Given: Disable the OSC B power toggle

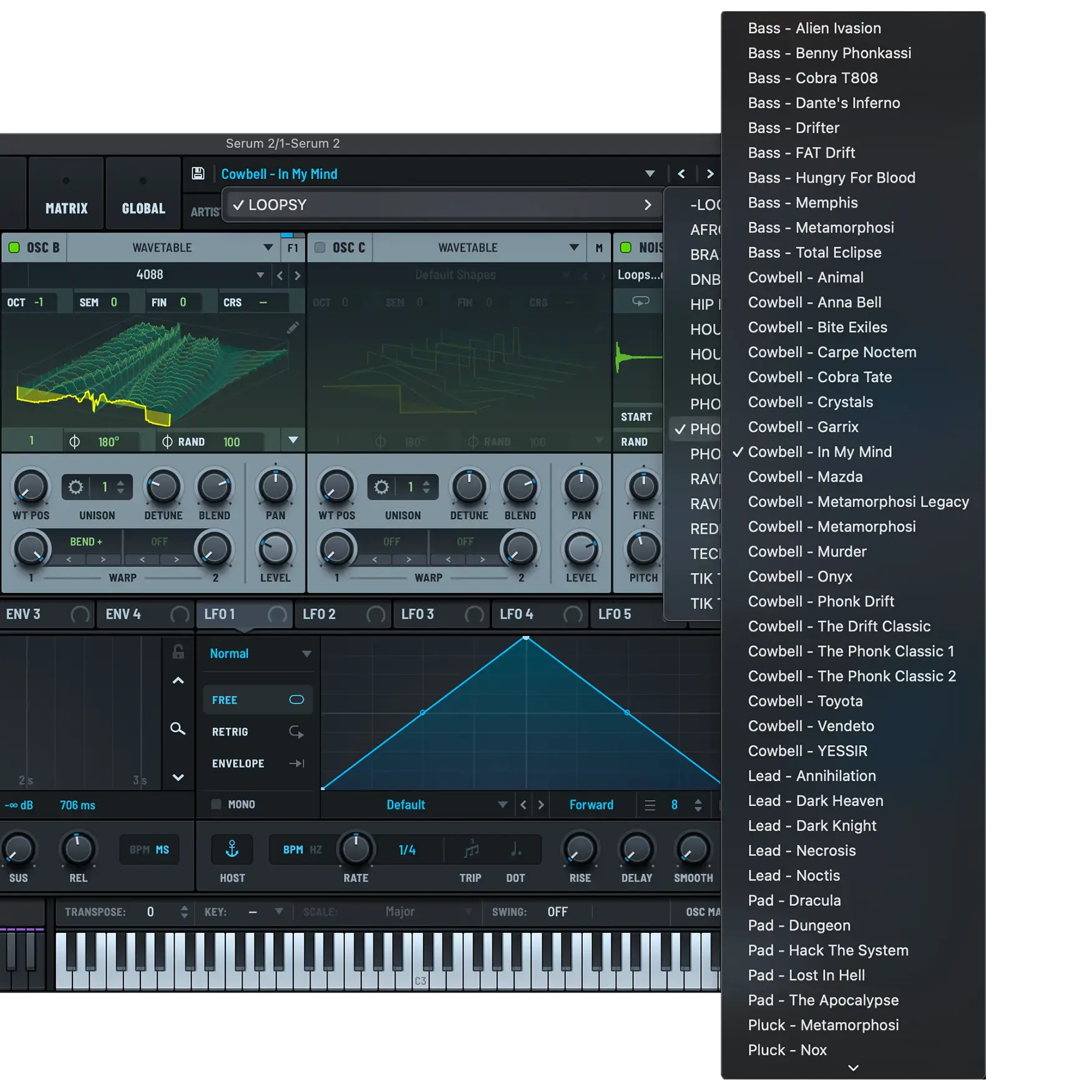Looking at the screenshot, I should tap(14, 248).
